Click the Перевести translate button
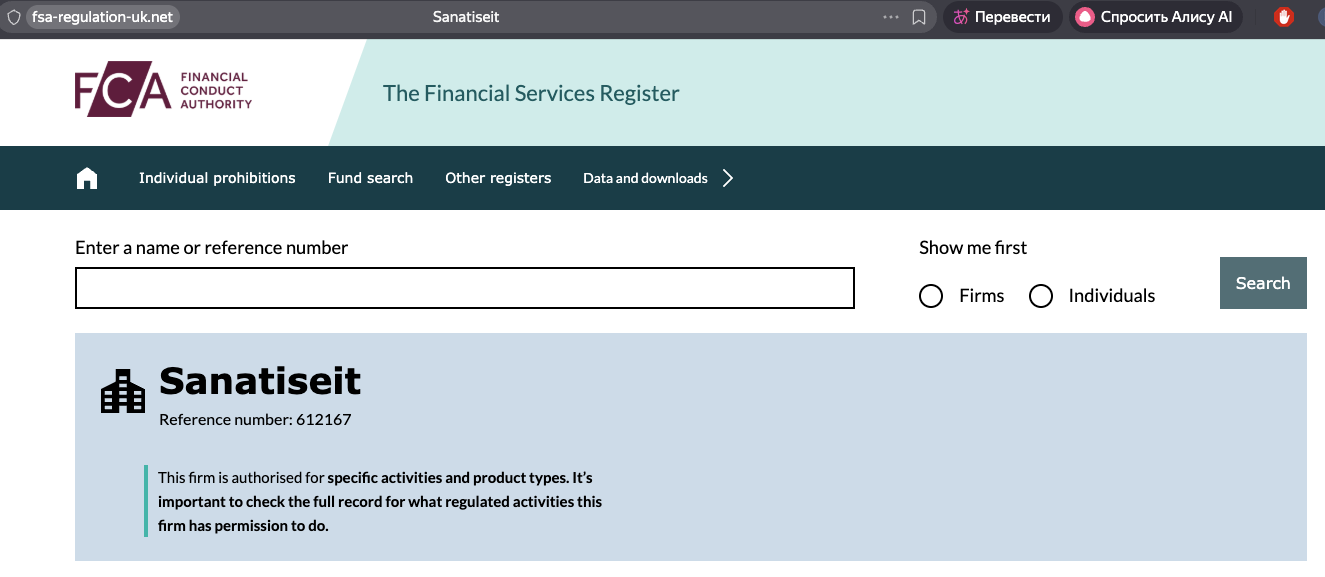This screenshot has width=1325, height=577. point(1002,17)
